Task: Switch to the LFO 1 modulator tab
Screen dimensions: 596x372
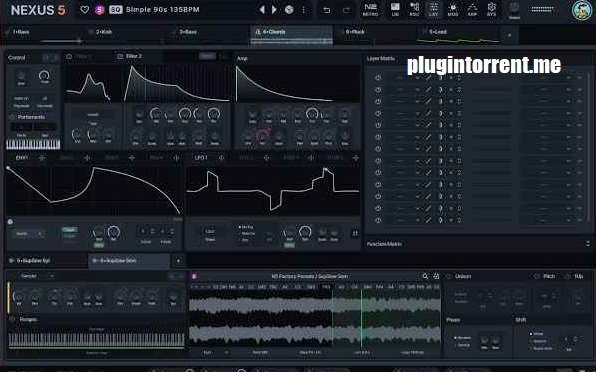Action: (x=201, y=158)
